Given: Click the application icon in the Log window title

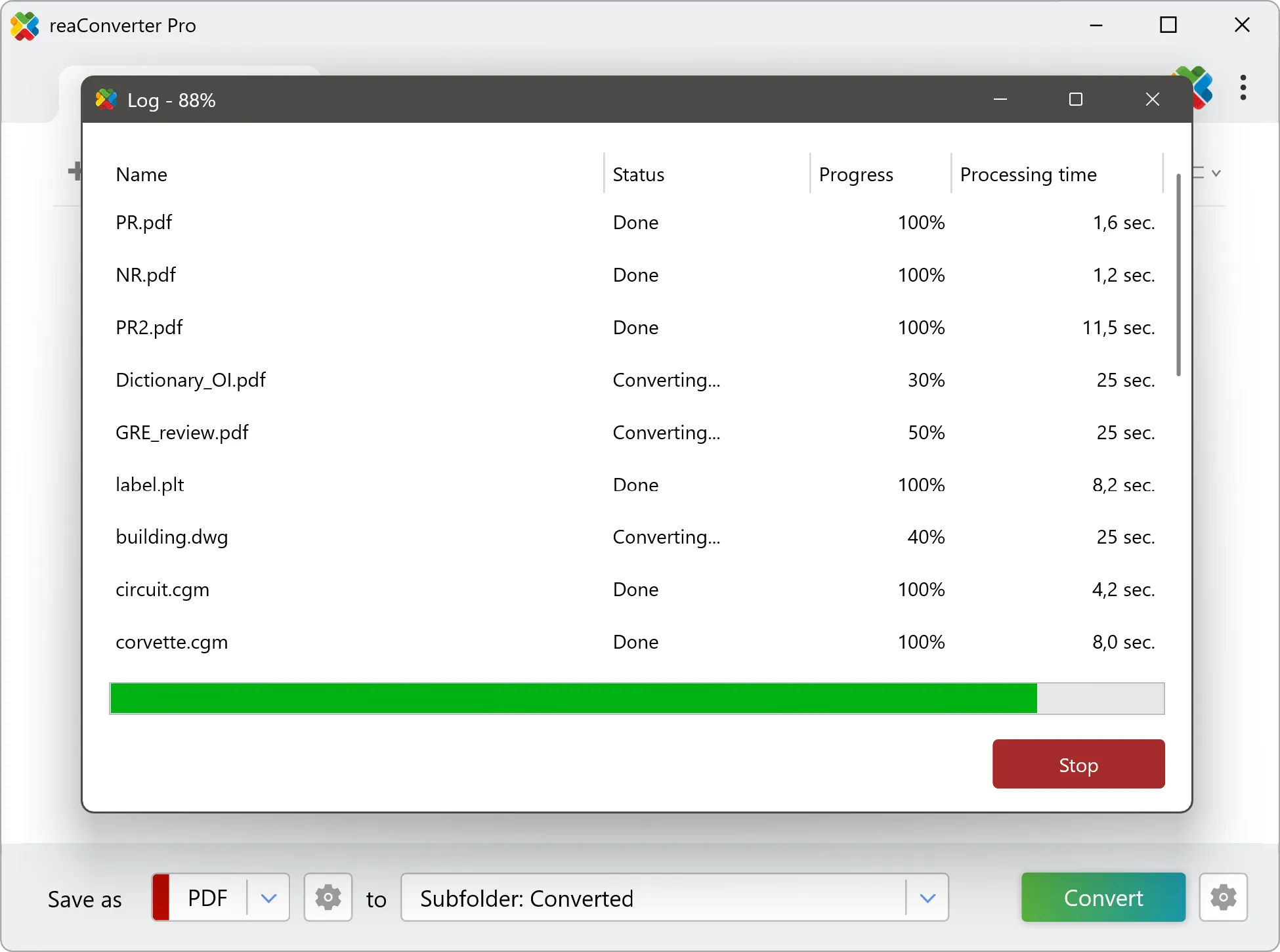Looking at the screenshot, I should coord(106,100).
